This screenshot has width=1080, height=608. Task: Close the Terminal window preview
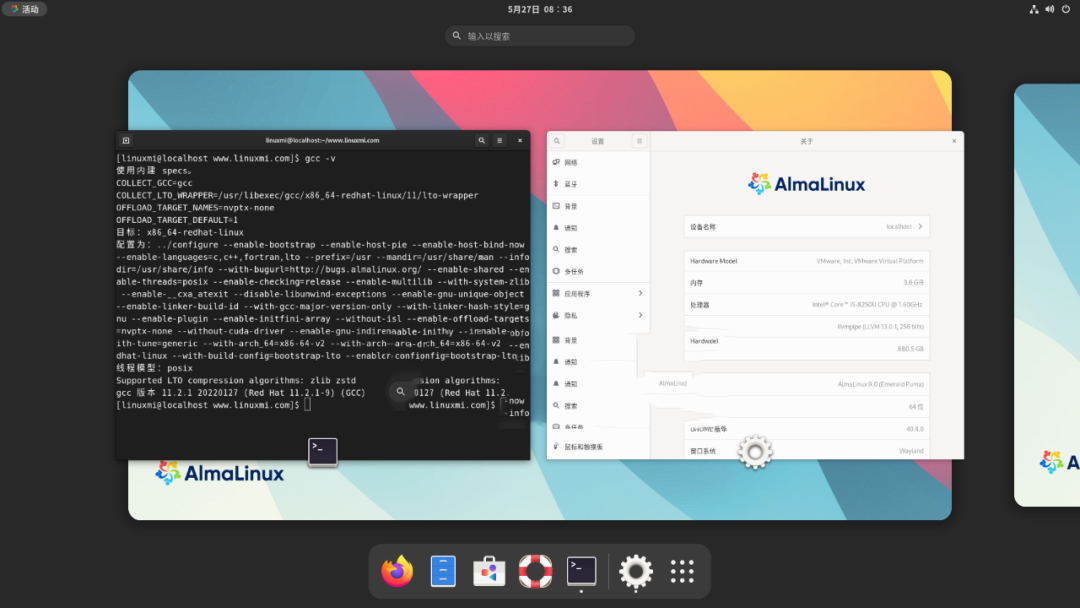click(x=520, y=140)
